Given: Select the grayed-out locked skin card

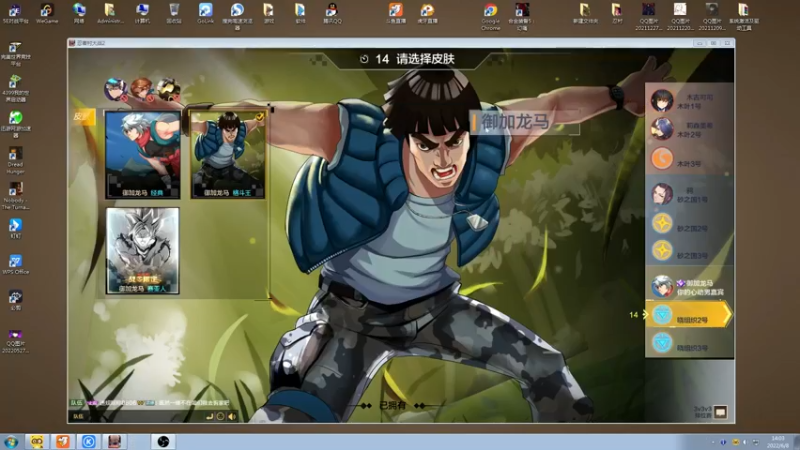Looking at the screenshot, I should tap(143, 251).
